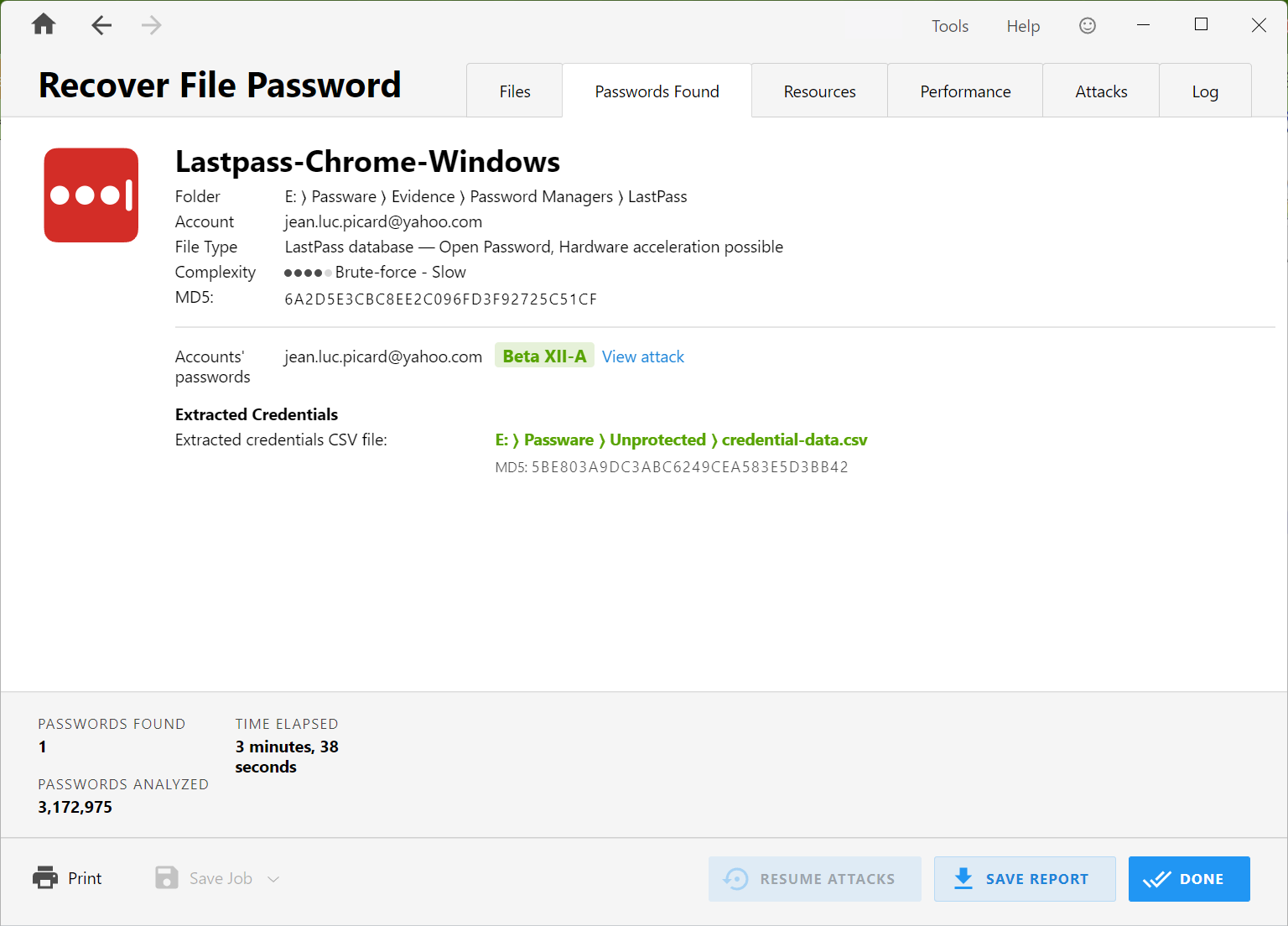Open the Save Job dropdown chevron

point(273,878)
